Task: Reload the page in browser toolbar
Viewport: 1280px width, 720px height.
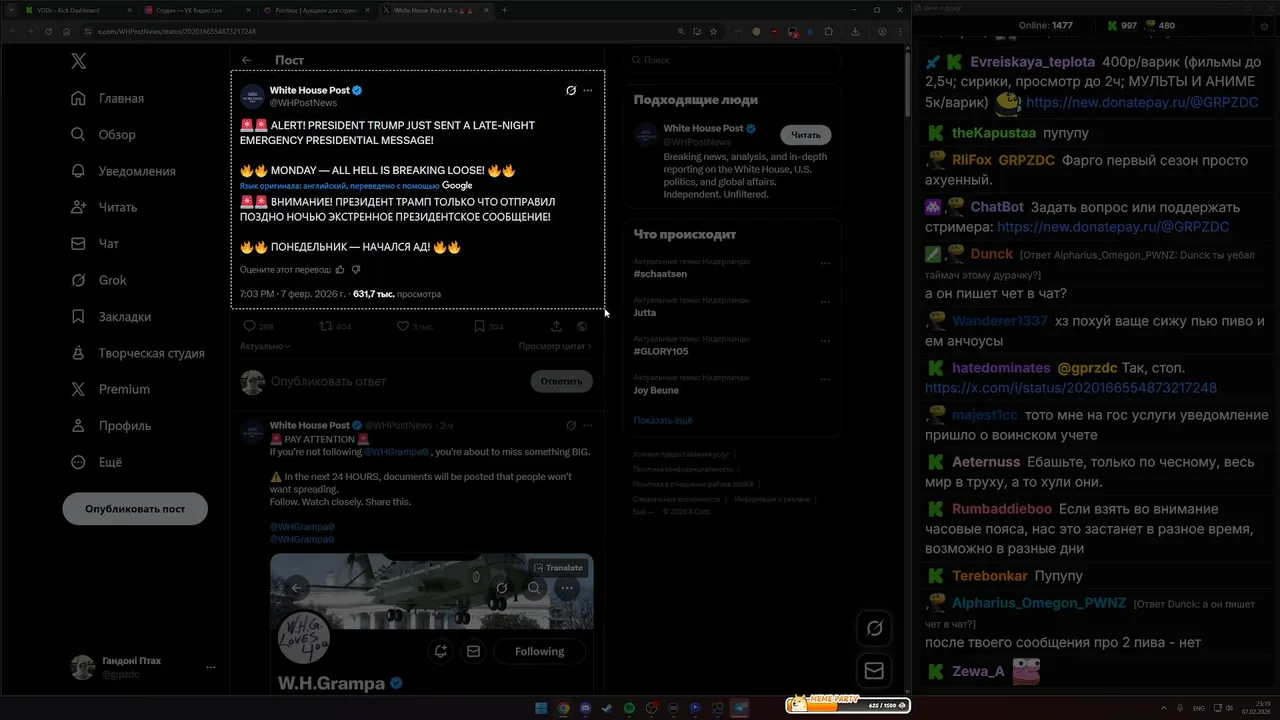Action: 48,31
